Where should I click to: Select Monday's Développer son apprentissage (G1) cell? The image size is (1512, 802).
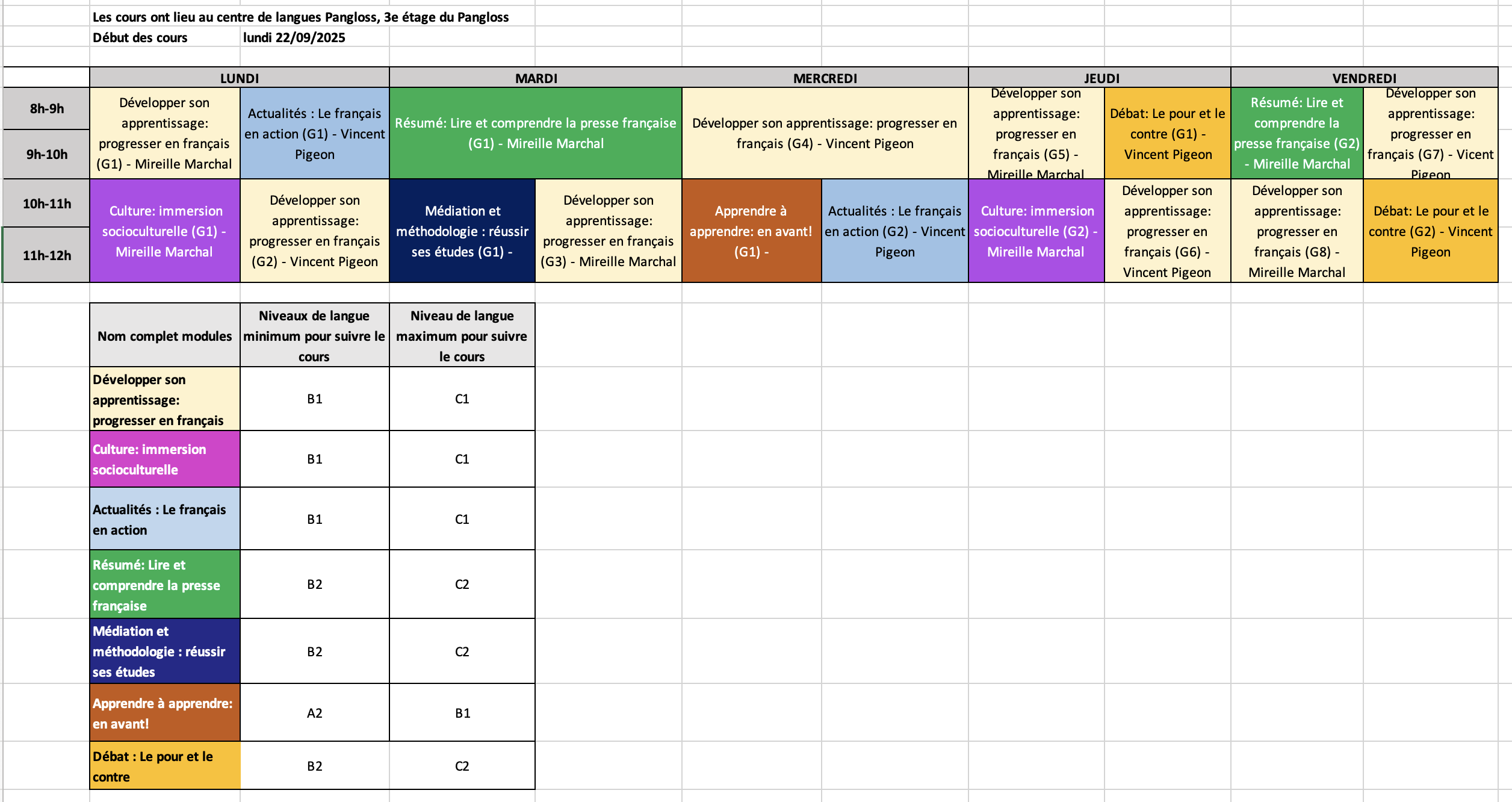point(165,133)
